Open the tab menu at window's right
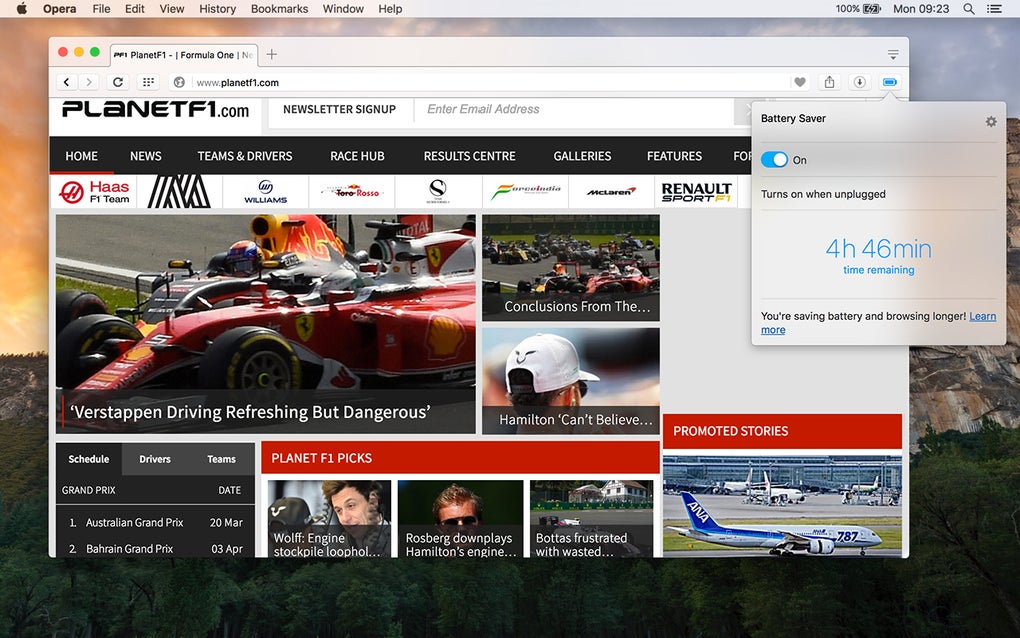 [893, 55]
